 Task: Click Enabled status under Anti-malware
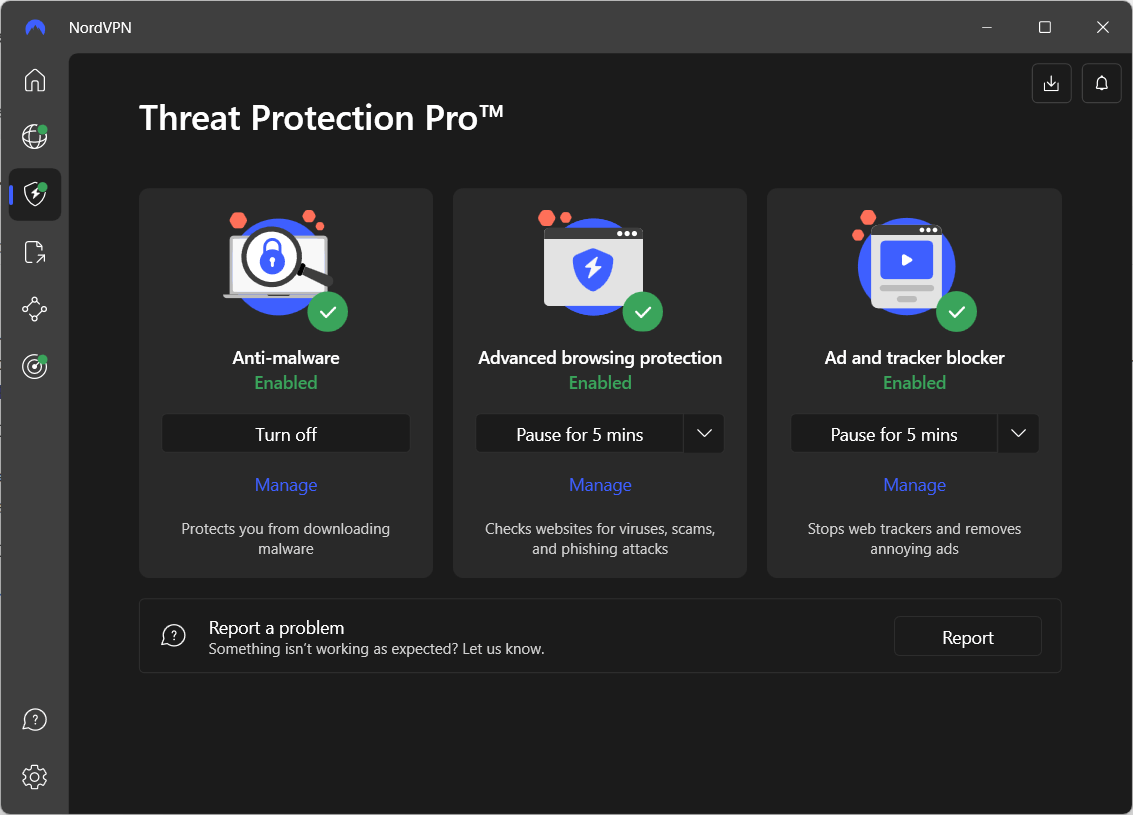coord(285,383)
